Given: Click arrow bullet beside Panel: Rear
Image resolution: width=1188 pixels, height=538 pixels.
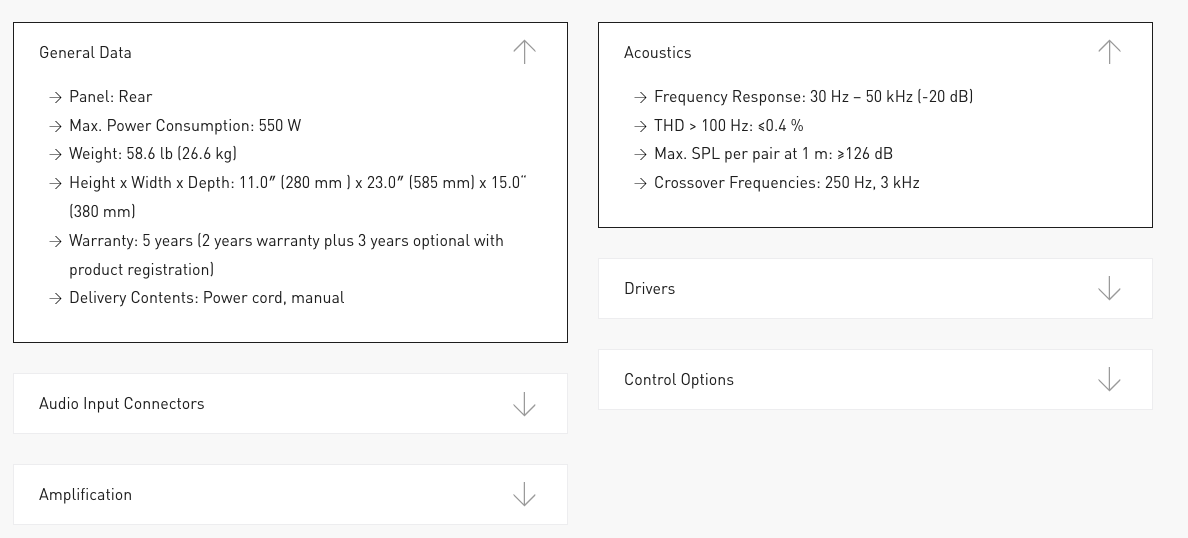Looking at the screenshot, I should (x=55, y=97).
